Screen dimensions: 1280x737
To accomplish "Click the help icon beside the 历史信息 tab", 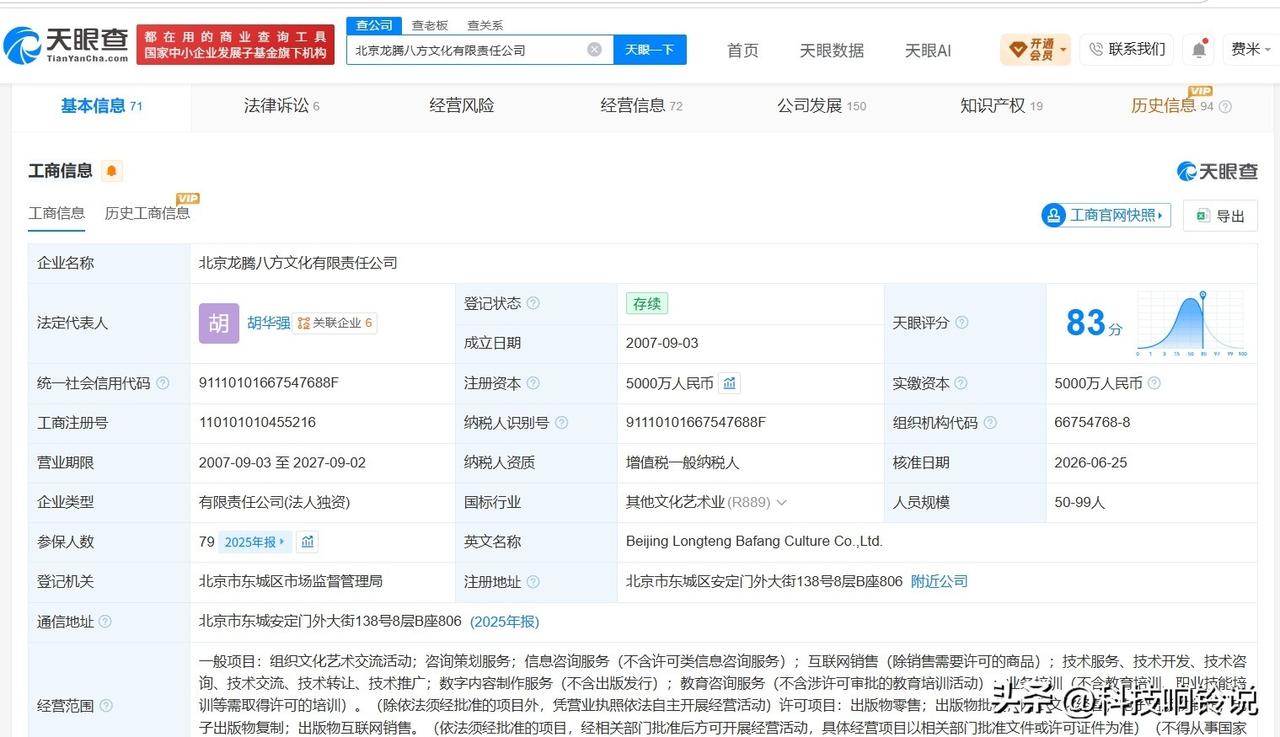I will tap(1225, 107).
